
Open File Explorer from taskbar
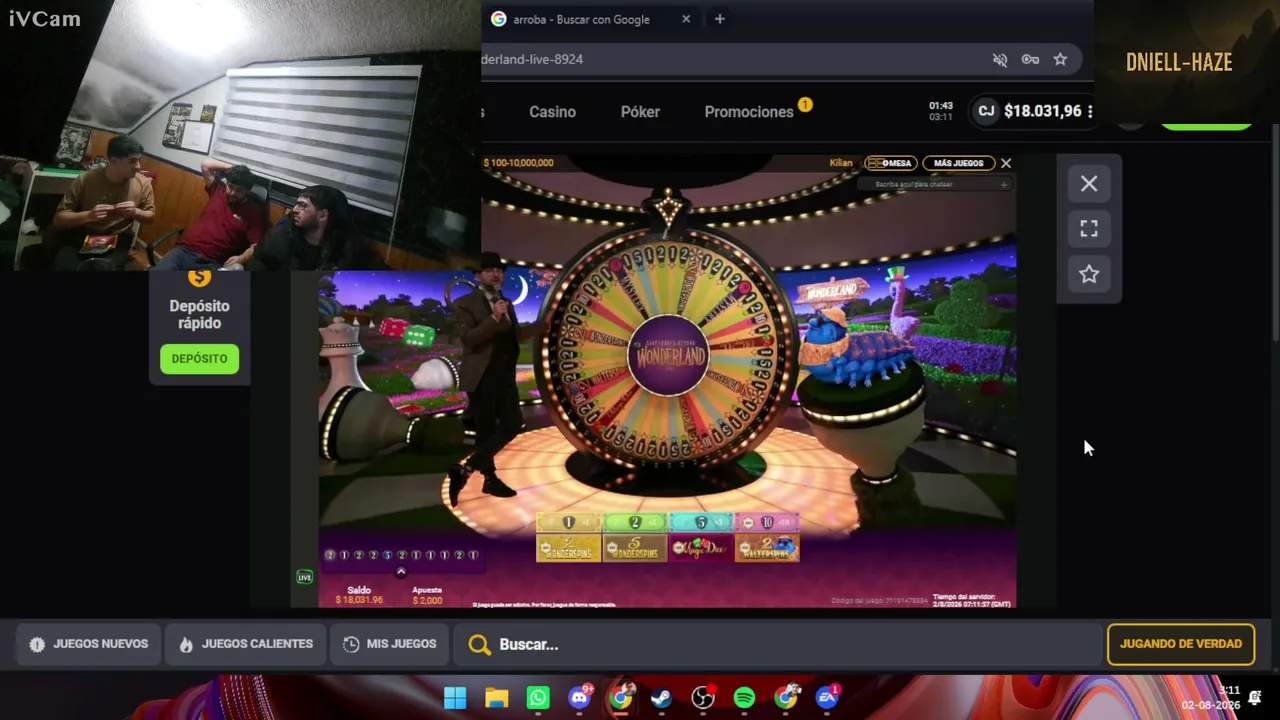497,697
